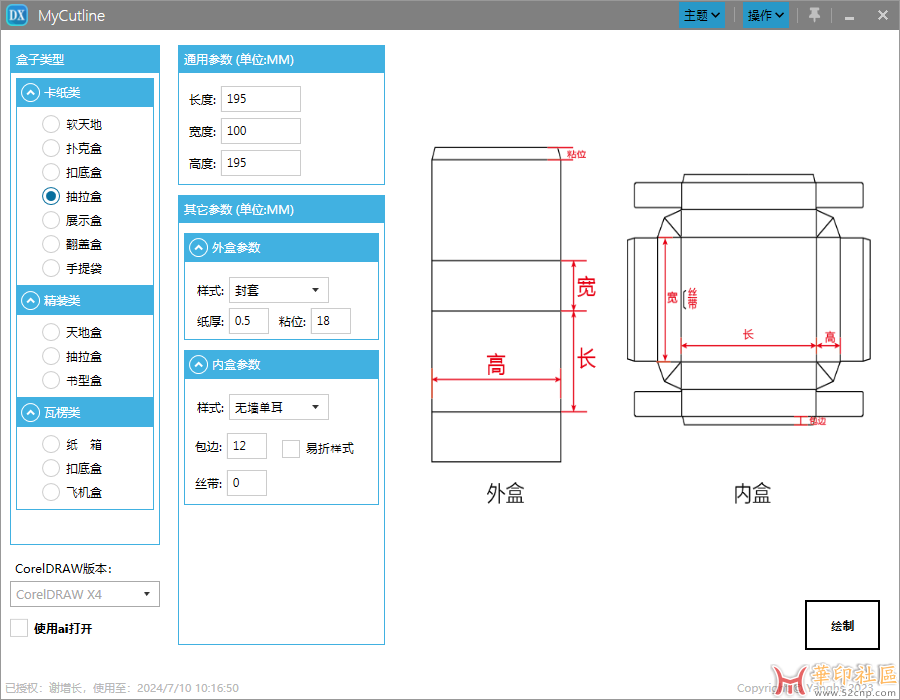Collapse the 卡纸类 section chevron icon

(x=29, y=93)
